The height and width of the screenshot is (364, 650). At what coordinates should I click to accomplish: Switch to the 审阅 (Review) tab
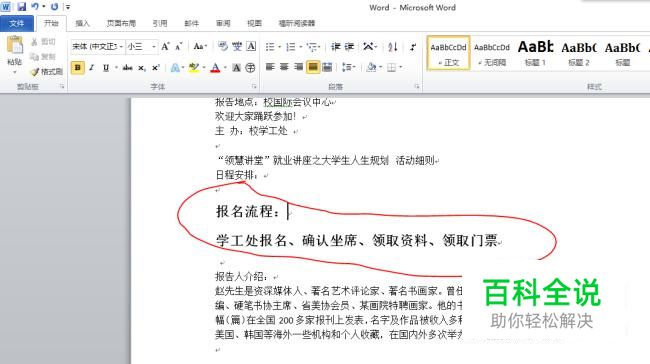[x=223, y=23]
